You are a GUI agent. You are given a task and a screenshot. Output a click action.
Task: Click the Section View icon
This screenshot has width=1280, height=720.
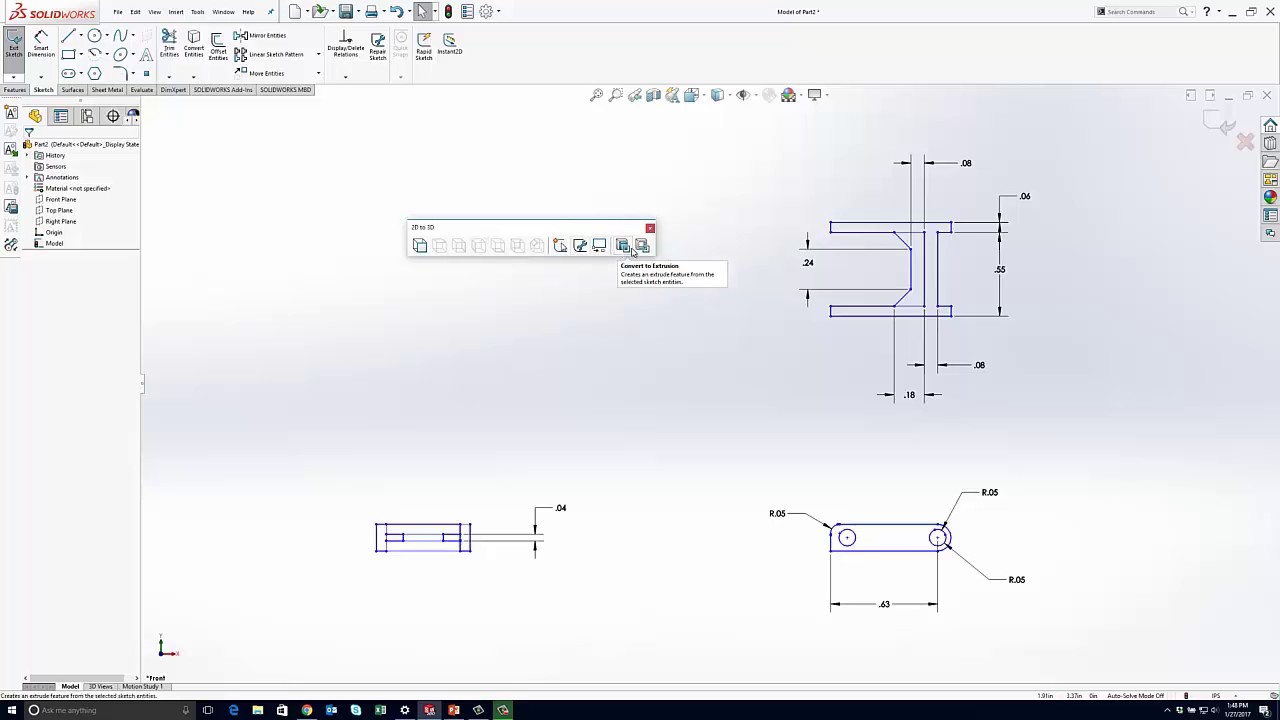tap(654, 95)
